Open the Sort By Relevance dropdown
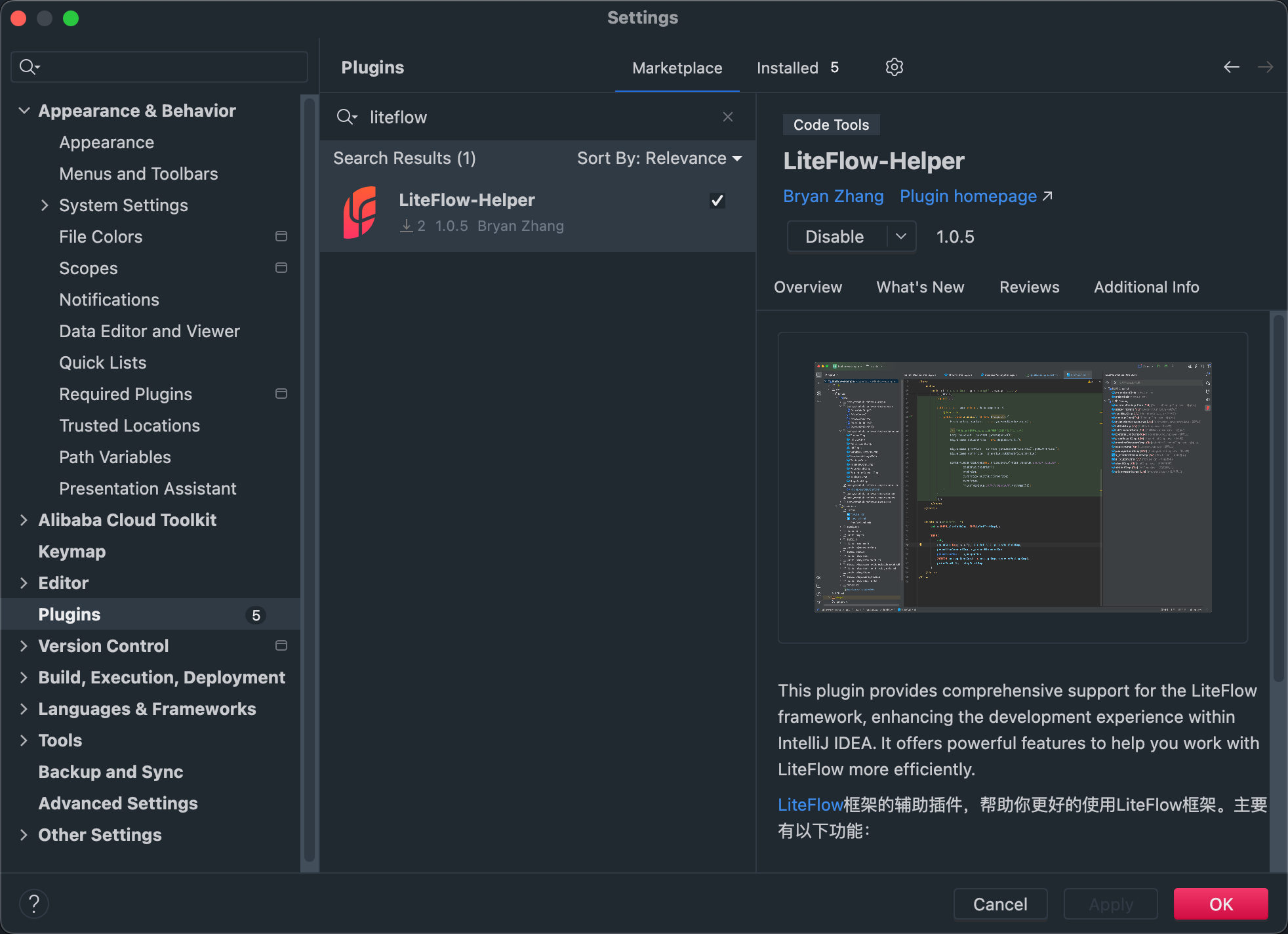This screenshot has height=934, width=1288. coord(659,158)
